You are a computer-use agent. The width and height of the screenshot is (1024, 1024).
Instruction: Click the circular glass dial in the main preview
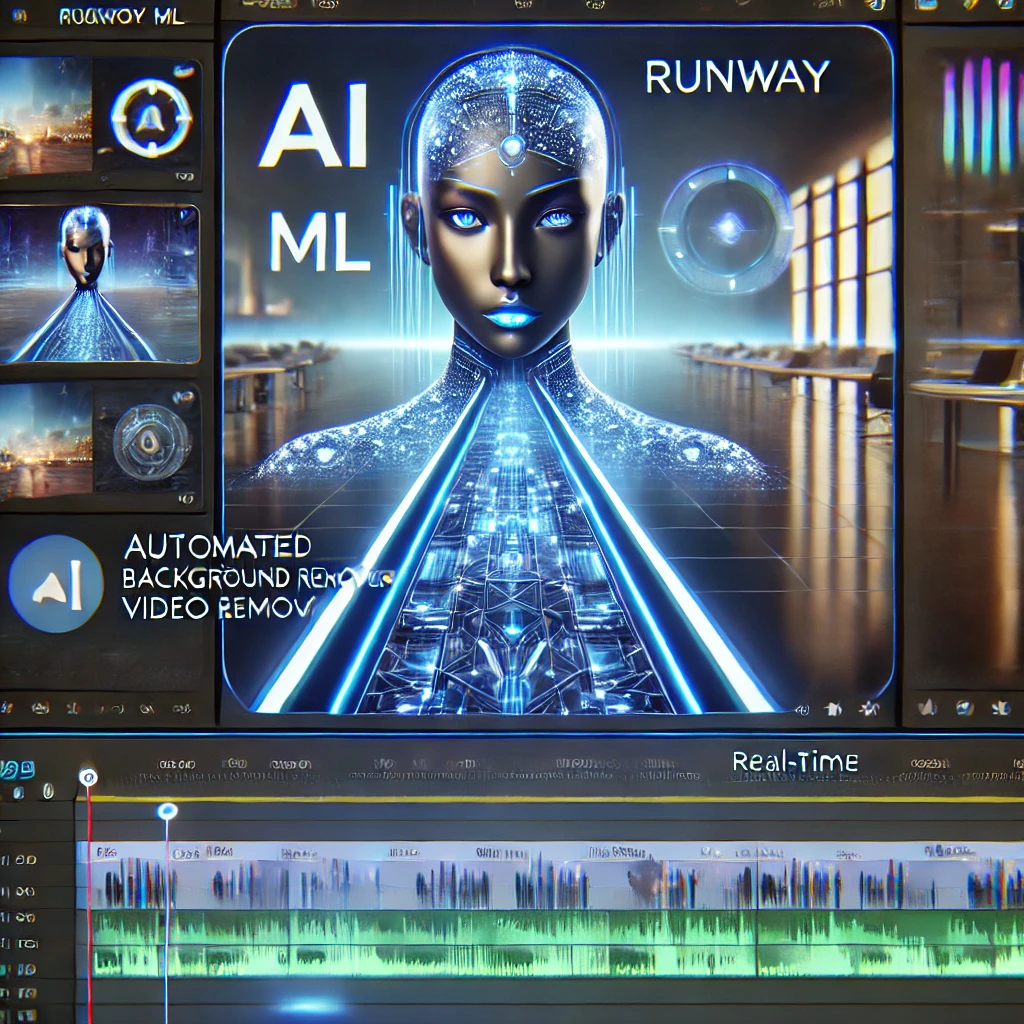pos(728,228)
